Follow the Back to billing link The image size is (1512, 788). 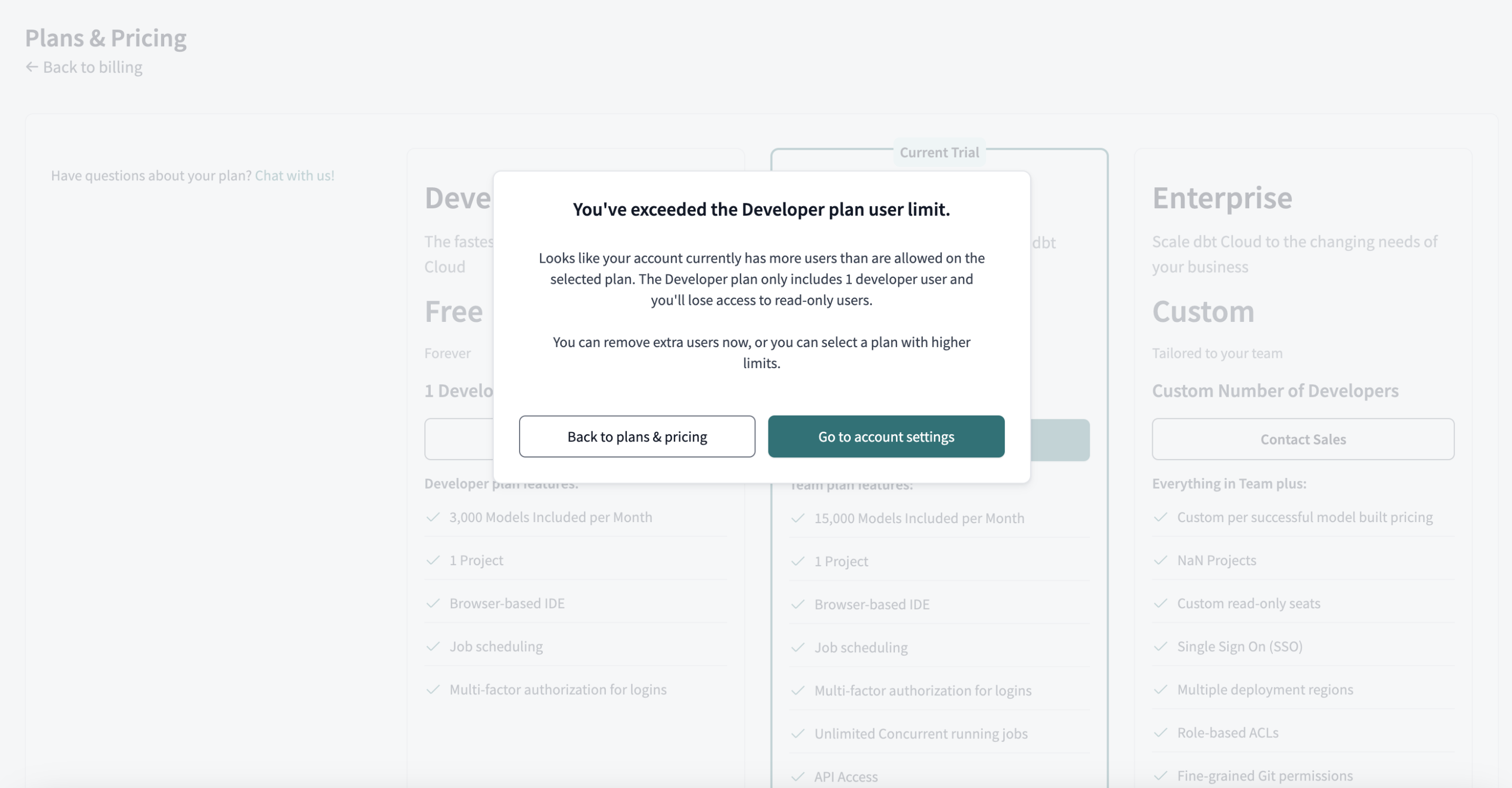click(x=92, y=67)
